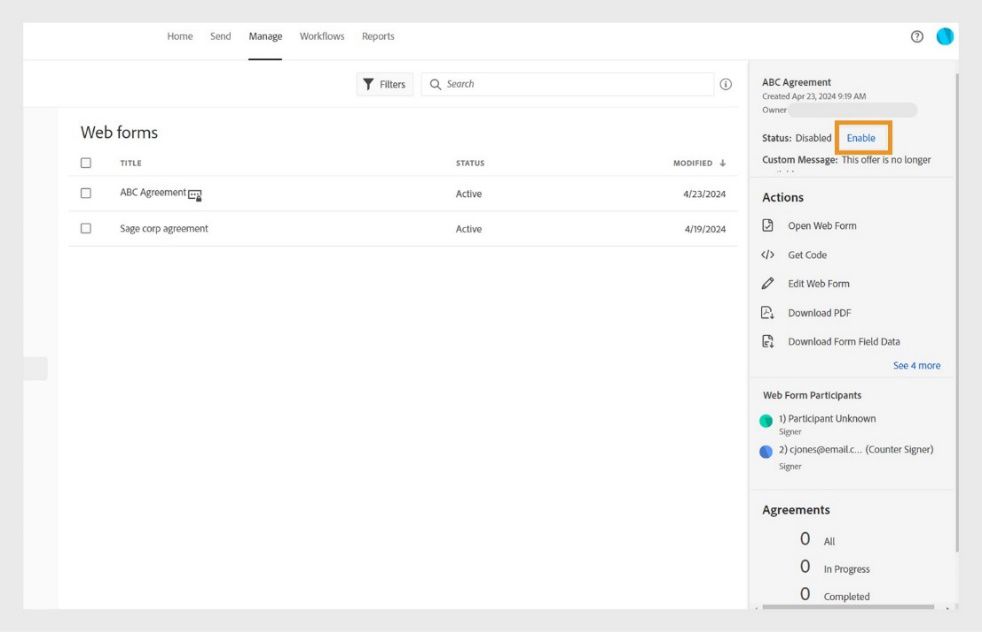982x632 pixels.
Task: Open the user profile avatar
Action: coord(944,36)
